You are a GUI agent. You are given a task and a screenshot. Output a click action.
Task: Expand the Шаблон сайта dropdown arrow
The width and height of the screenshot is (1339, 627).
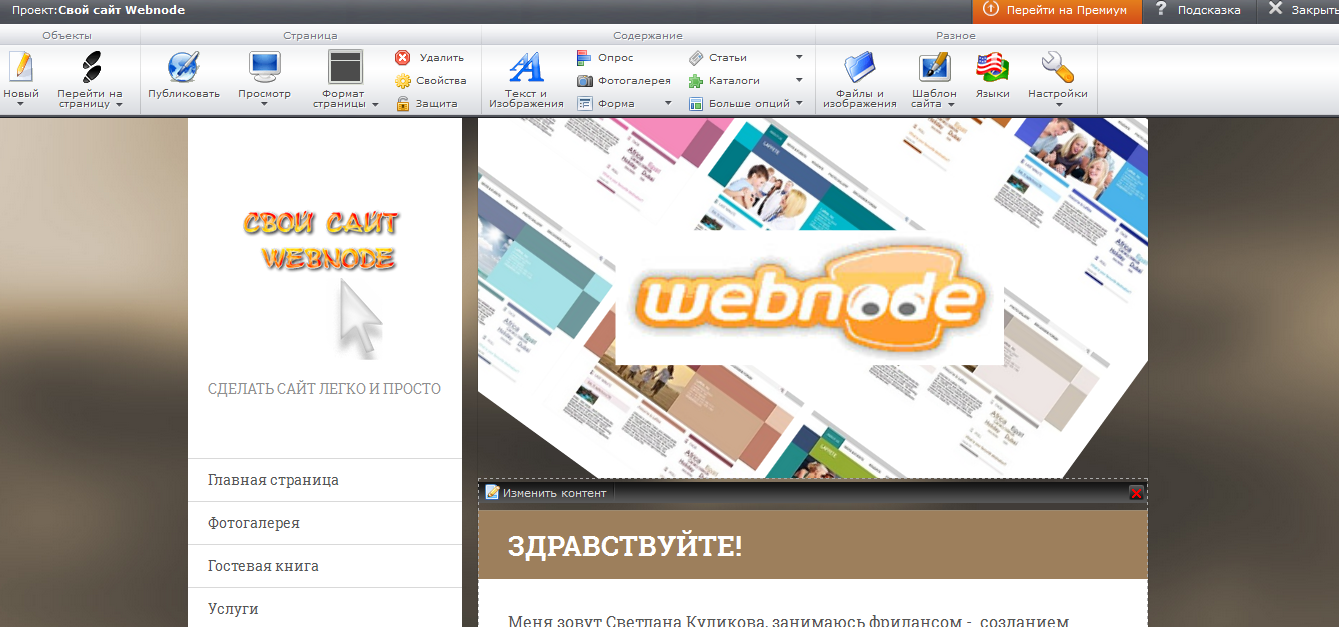(x=951, y=104)
